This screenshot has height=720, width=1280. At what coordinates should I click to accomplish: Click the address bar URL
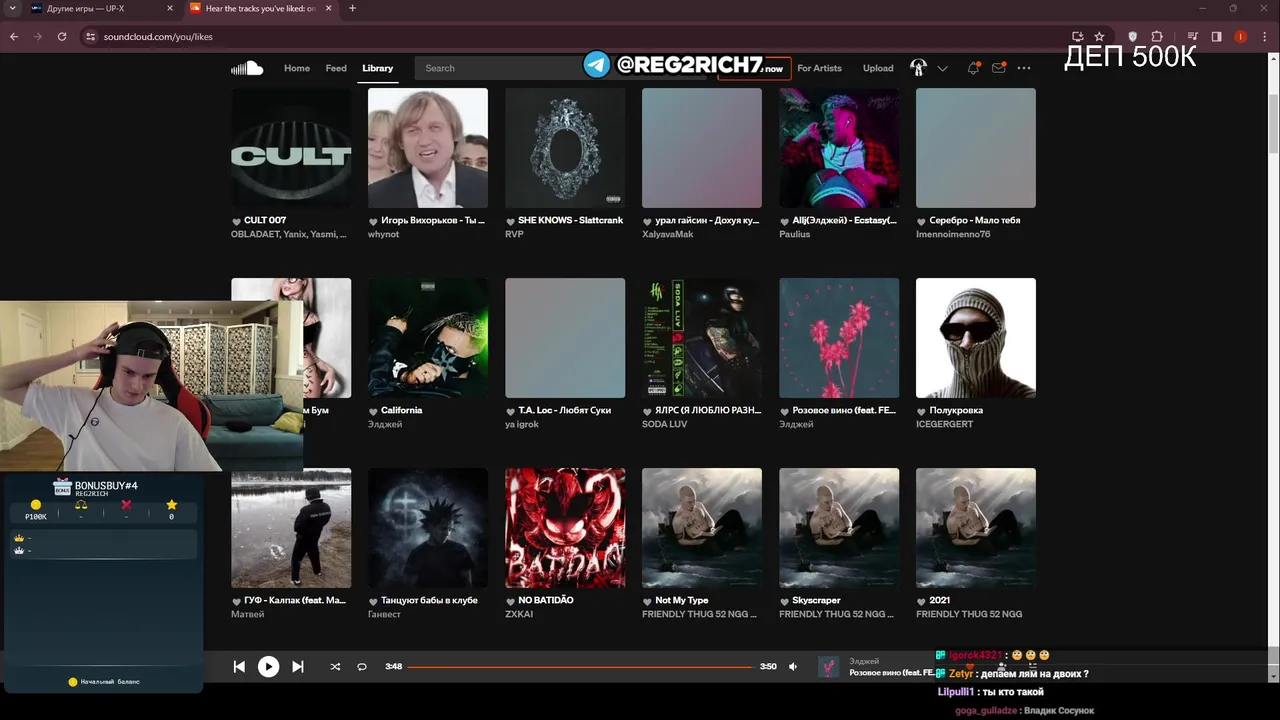click(x=158, y=37)
